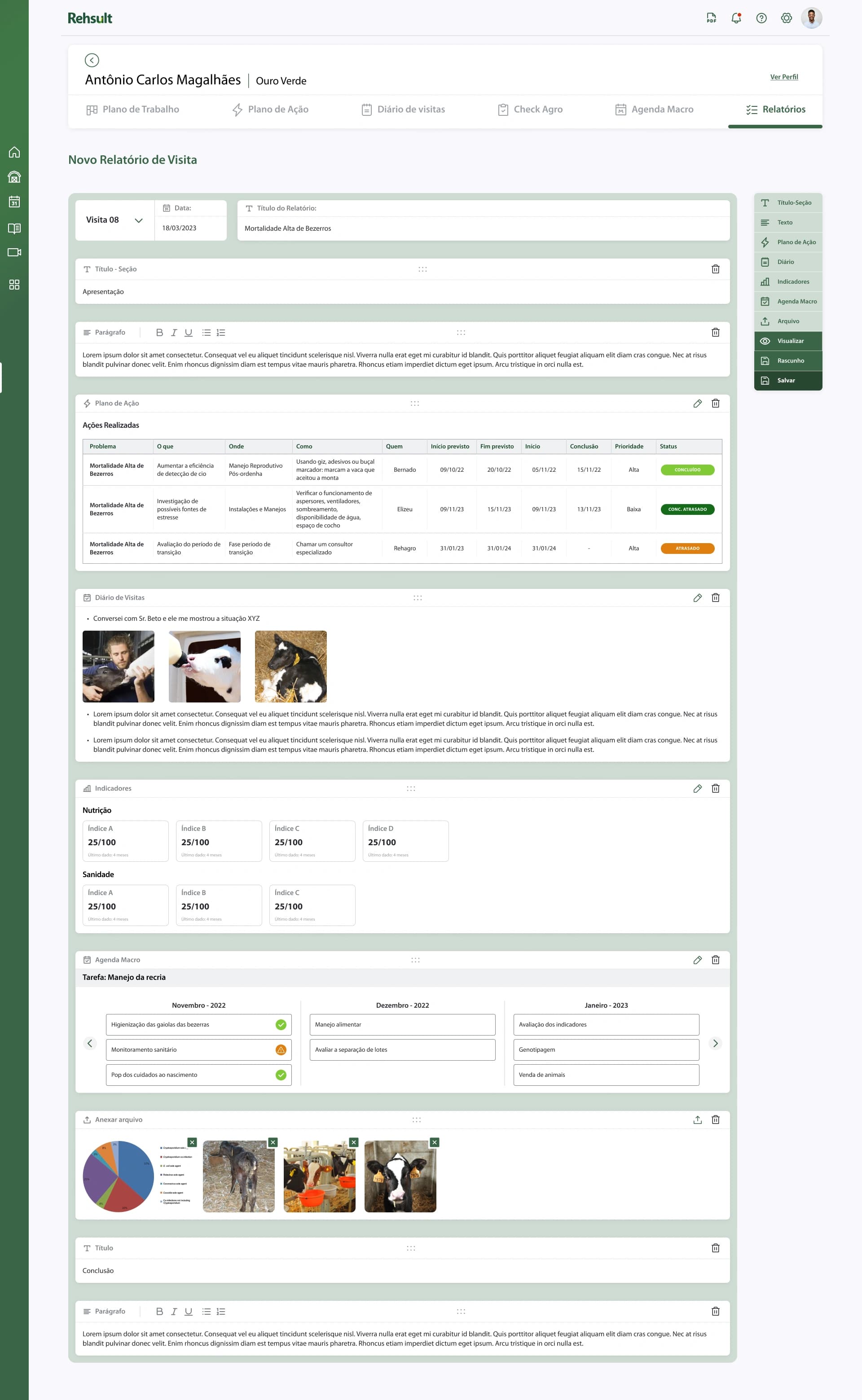The image size is (862, 1400).
Task: Toggle bold in first Parágrafo toolbar
Action: (x=160, y=332)
